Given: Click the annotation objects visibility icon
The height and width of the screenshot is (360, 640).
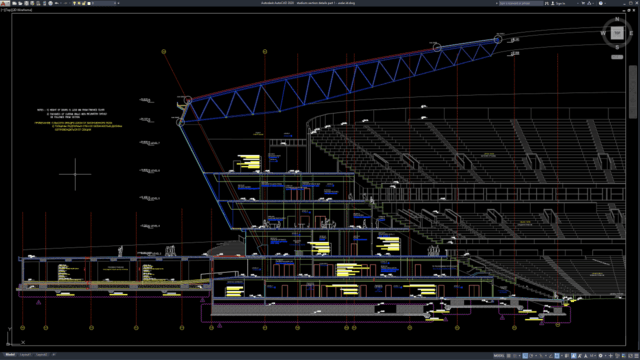Looking at the screenshot, I should tap(573, 356).
